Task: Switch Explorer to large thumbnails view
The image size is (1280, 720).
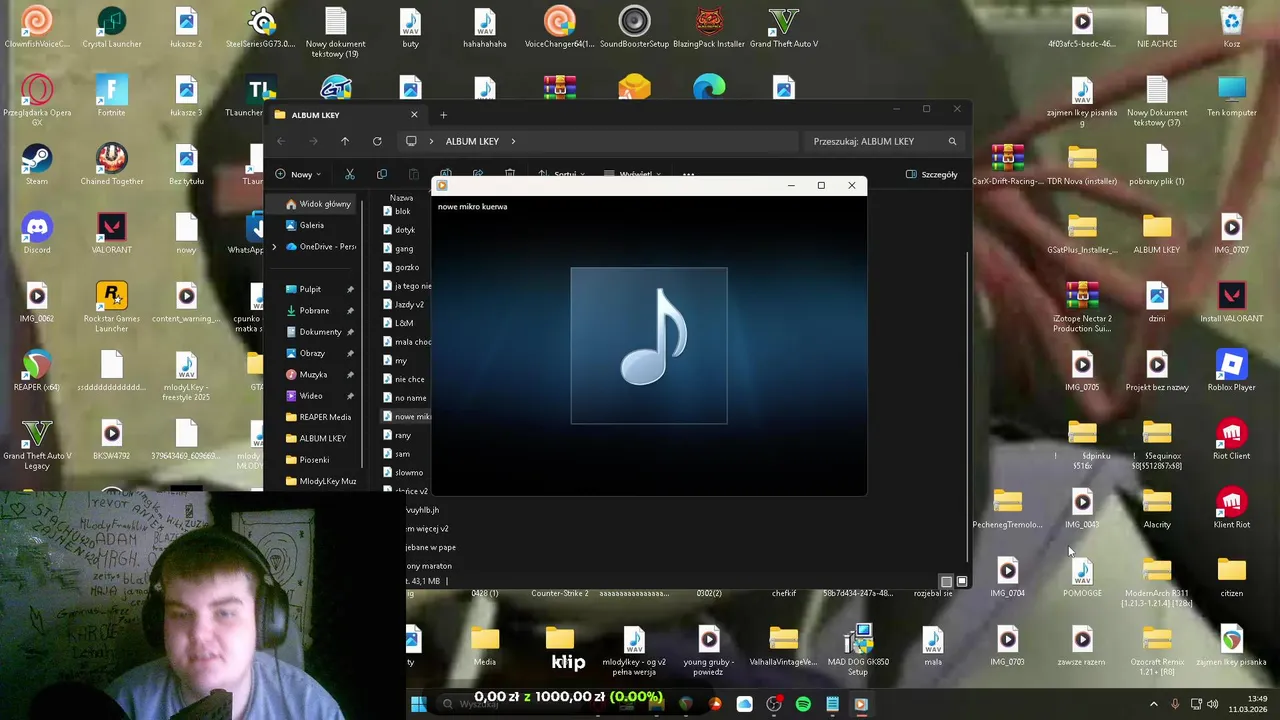Action: [962, 581]
